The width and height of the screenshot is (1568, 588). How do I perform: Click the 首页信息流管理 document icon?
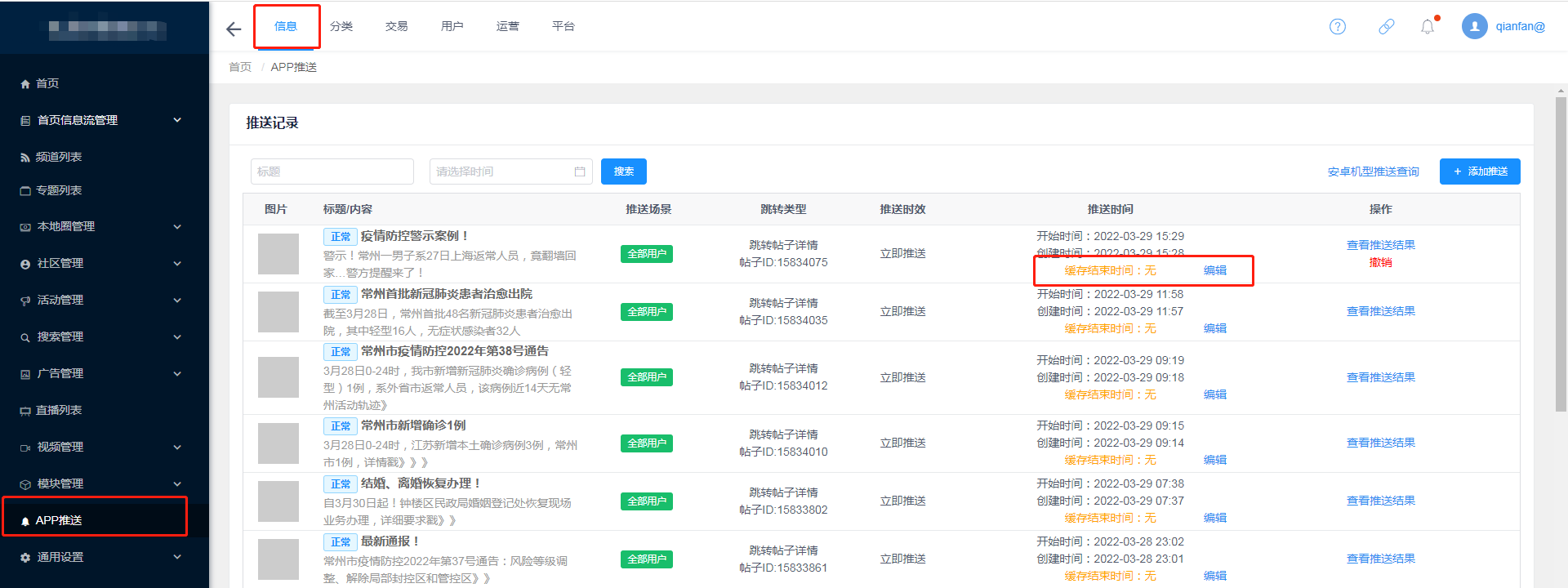tap(25, 121)
